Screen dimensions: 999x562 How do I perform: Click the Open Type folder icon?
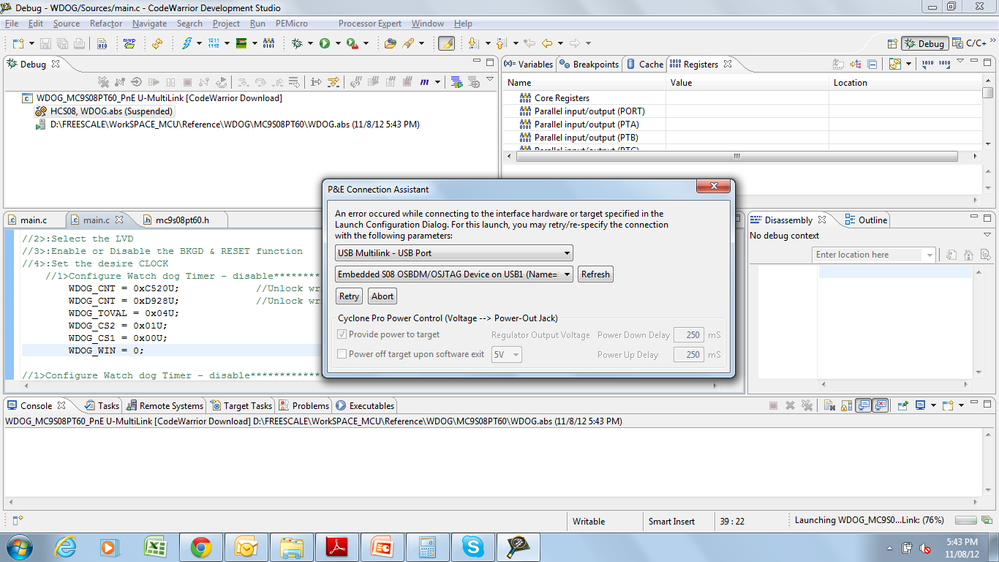(390, 43)
